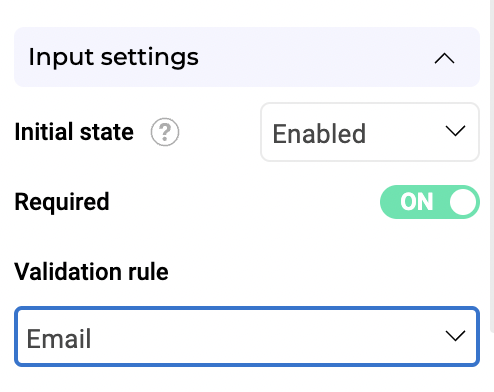The image size is (494, 392).
Task: Open the Enabled initial state dropdown
Action: 370,132
